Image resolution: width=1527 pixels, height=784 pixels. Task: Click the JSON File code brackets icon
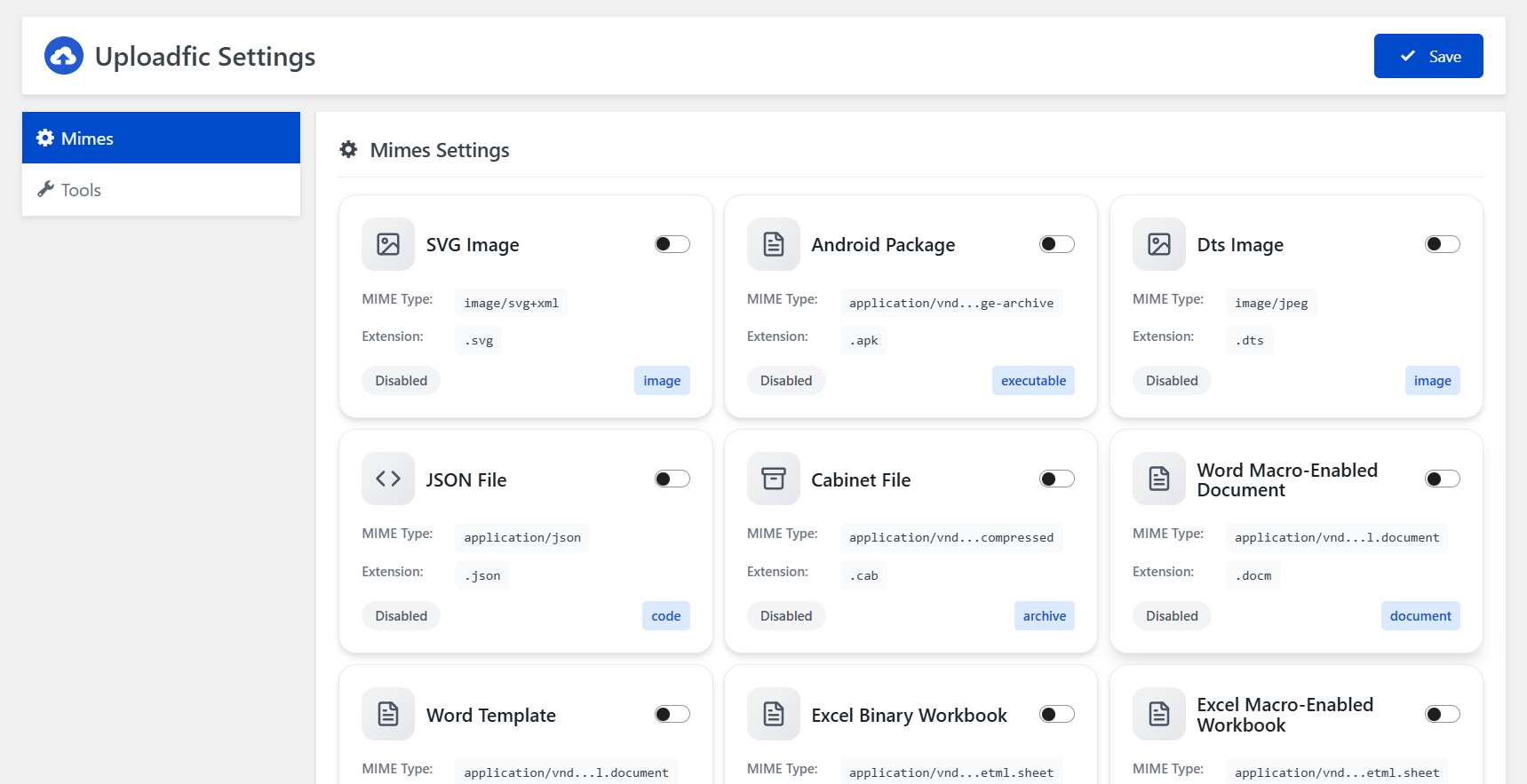[388, 479]
